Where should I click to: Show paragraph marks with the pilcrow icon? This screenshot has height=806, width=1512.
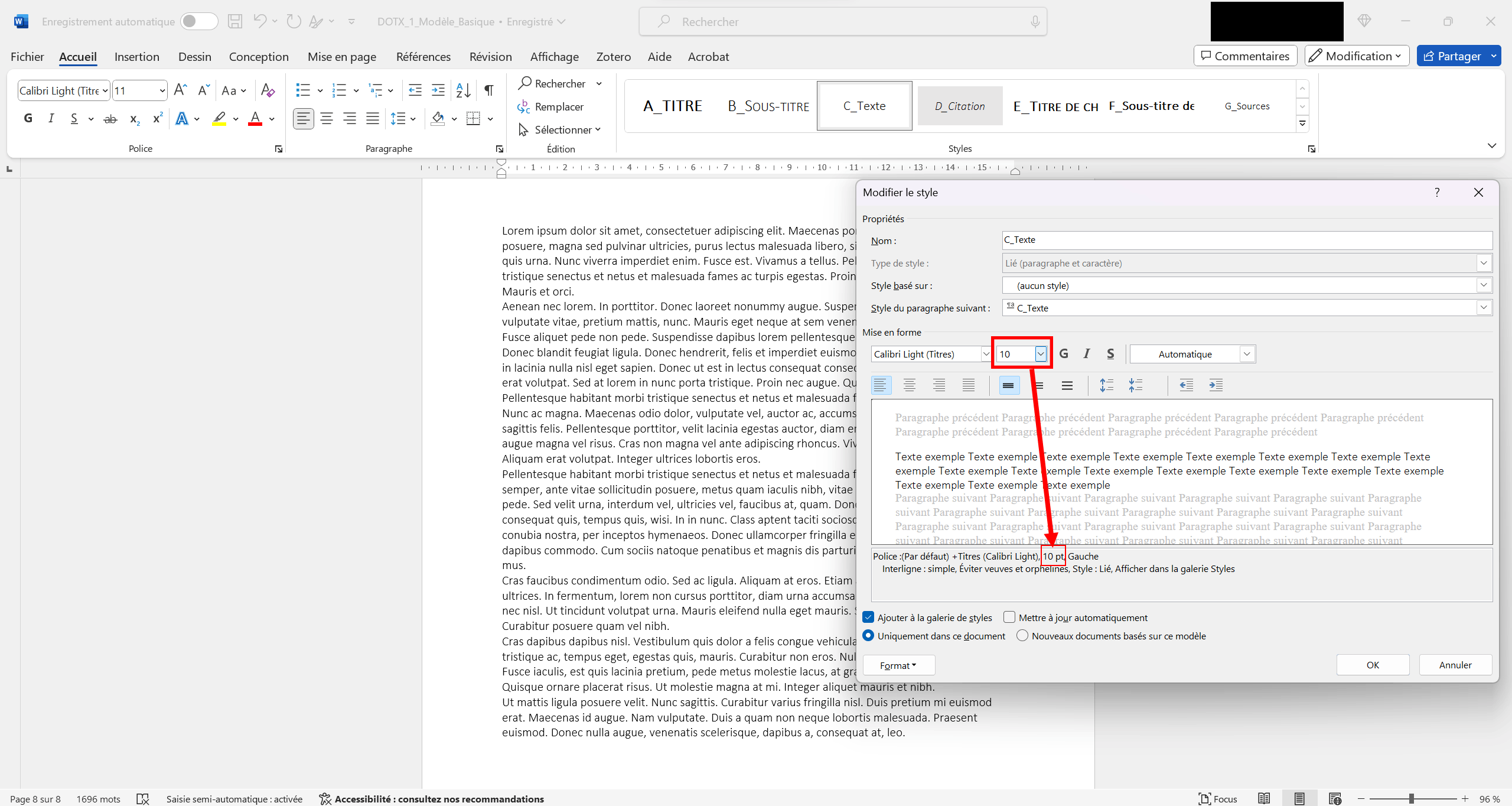click(489, 90)
